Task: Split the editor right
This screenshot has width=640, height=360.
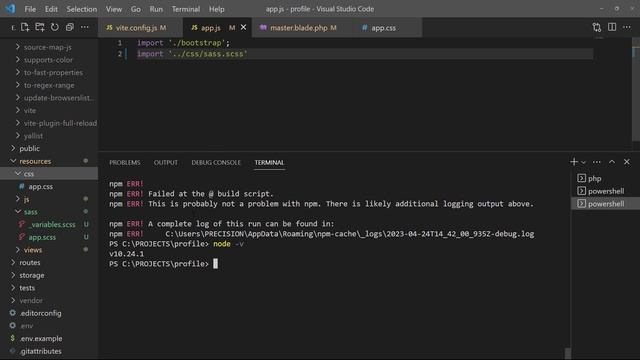Action: tap(612, 27)
